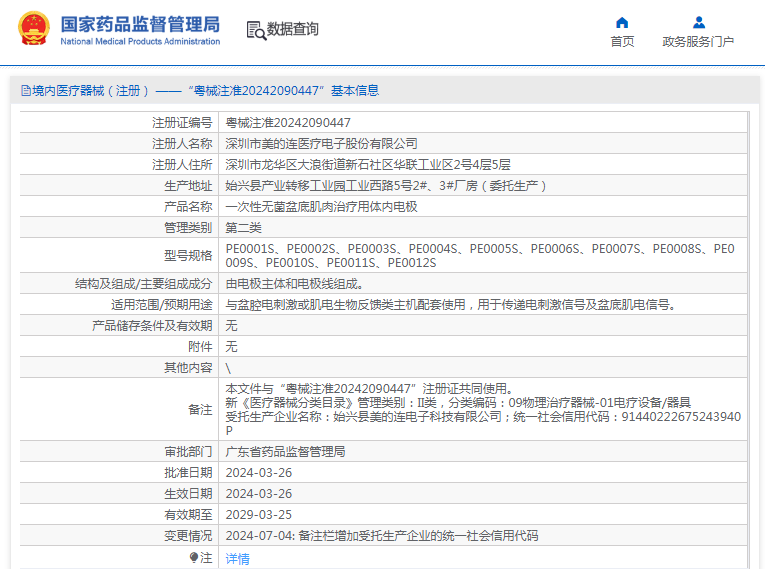Click product name 一次性无菌盆底肌肉治疗用体内电极
Image resolution: width=765 pixels, height=569 pixels.
point(322,207)
